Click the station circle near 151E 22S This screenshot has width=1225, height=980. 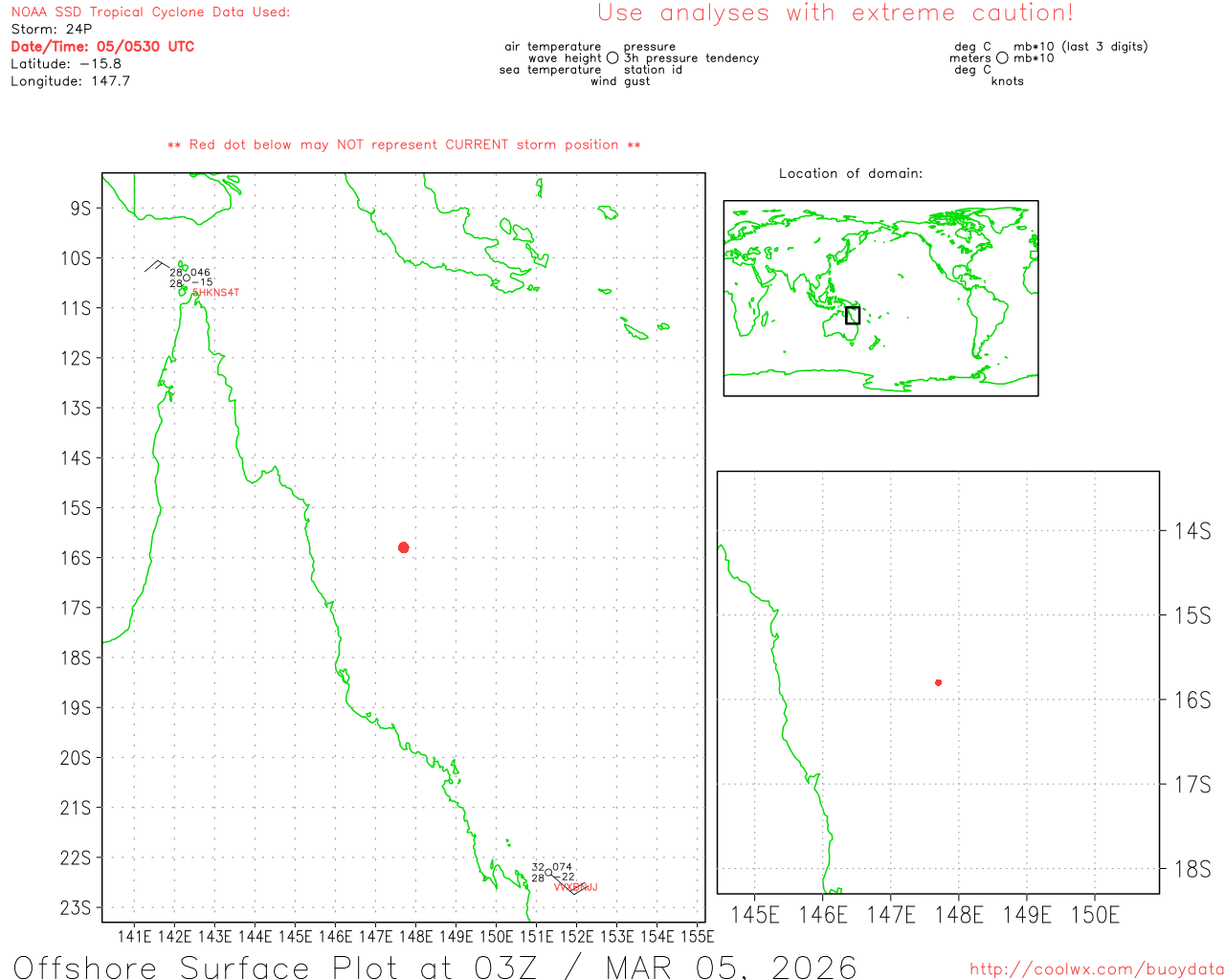tap(548, 872)
